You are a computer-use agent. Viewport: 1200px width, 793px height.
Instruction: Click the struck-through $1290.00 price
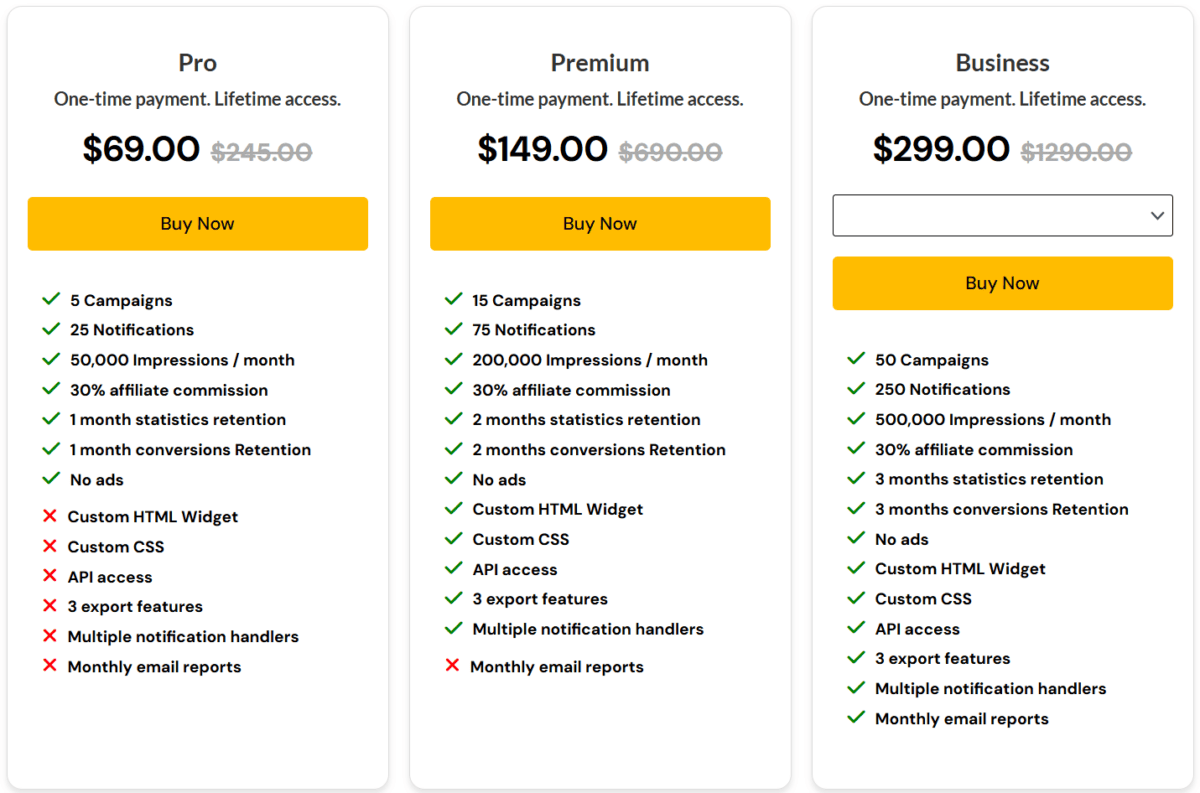(x=1076, y=152)
